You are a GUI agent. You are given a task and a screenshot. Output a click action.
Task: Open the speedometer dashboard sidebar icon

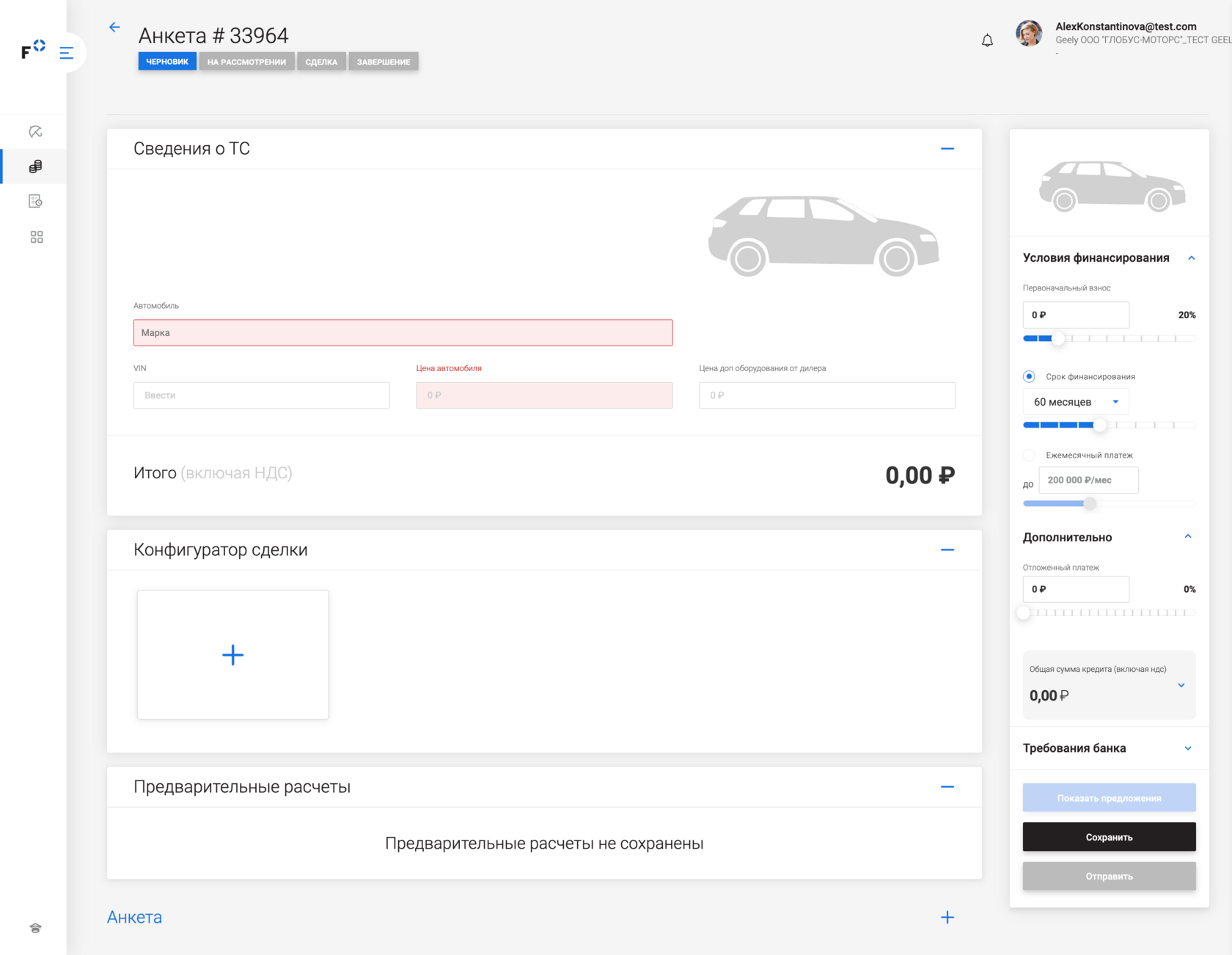tap(35, 132)
